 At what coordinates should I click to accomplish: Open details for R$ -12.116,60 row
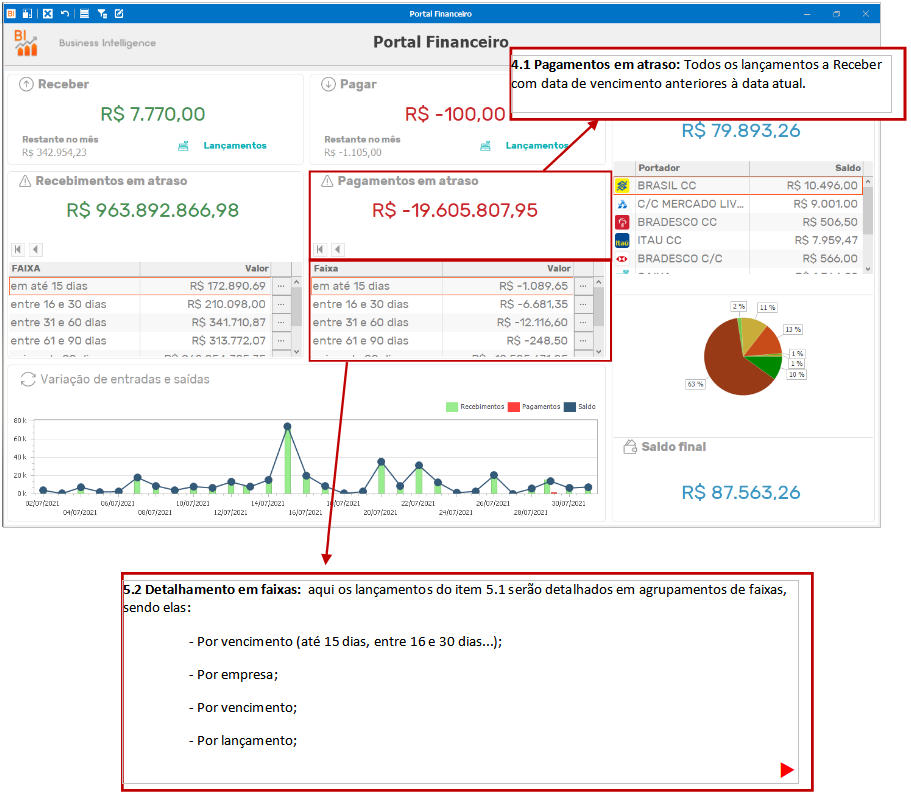tap(583, 322)
